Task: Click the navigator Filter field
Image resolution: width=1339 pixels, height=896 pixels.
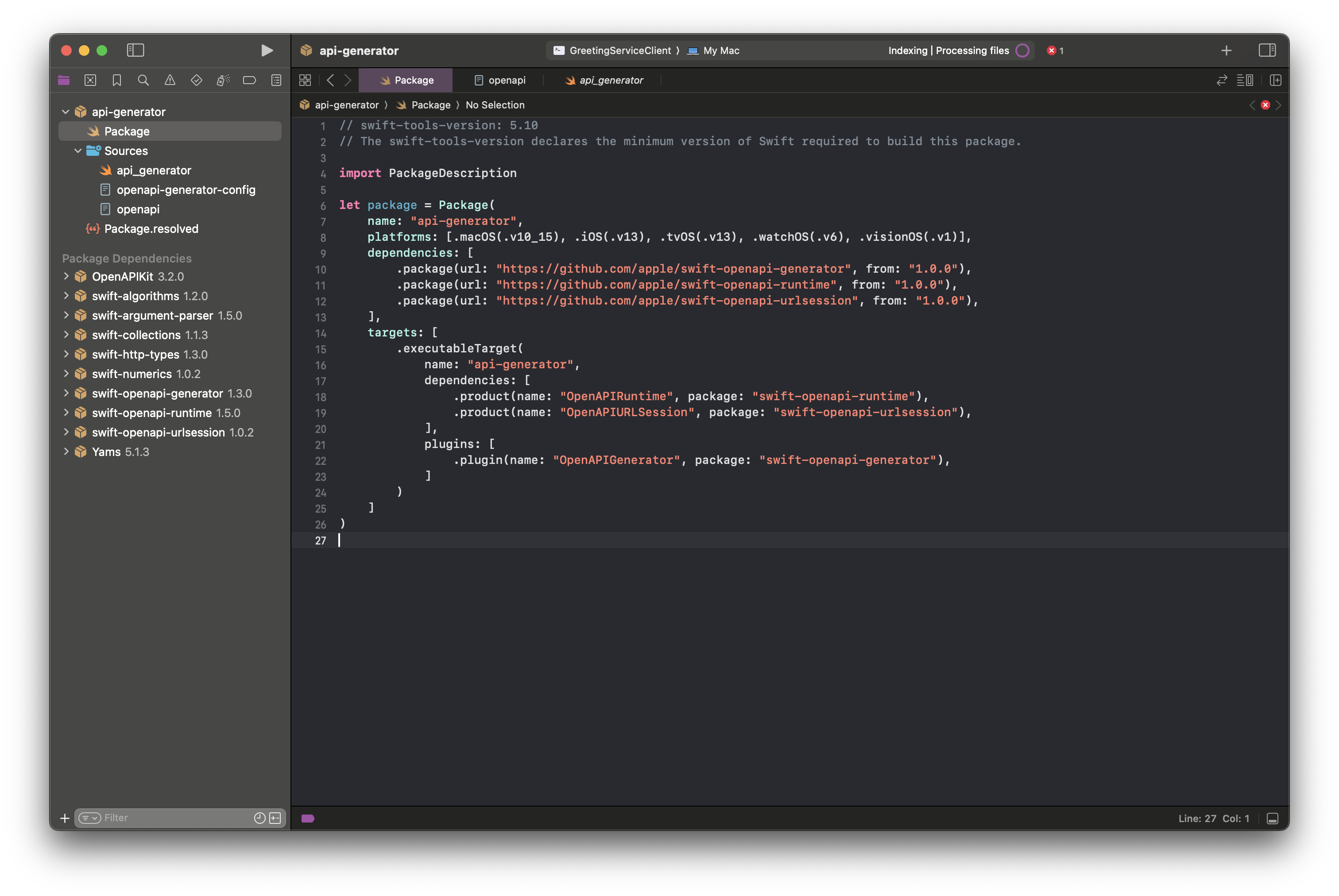Action: [x=171, y=818]
